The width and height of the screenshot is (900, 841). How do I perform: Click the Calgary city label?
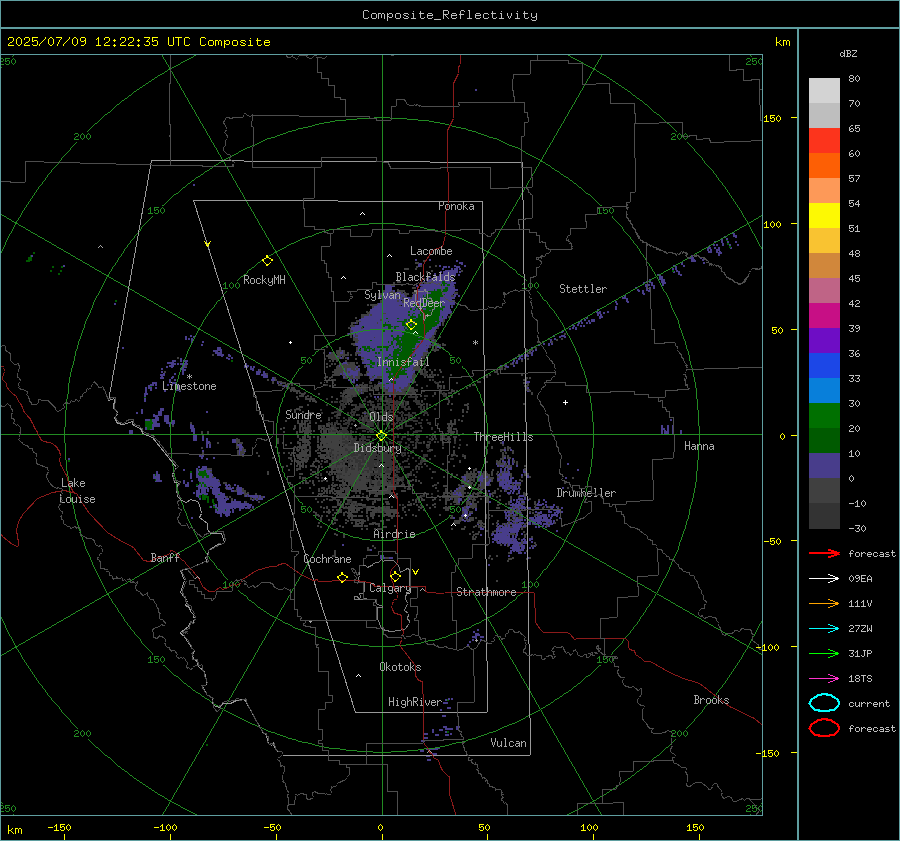click(390, 588)
